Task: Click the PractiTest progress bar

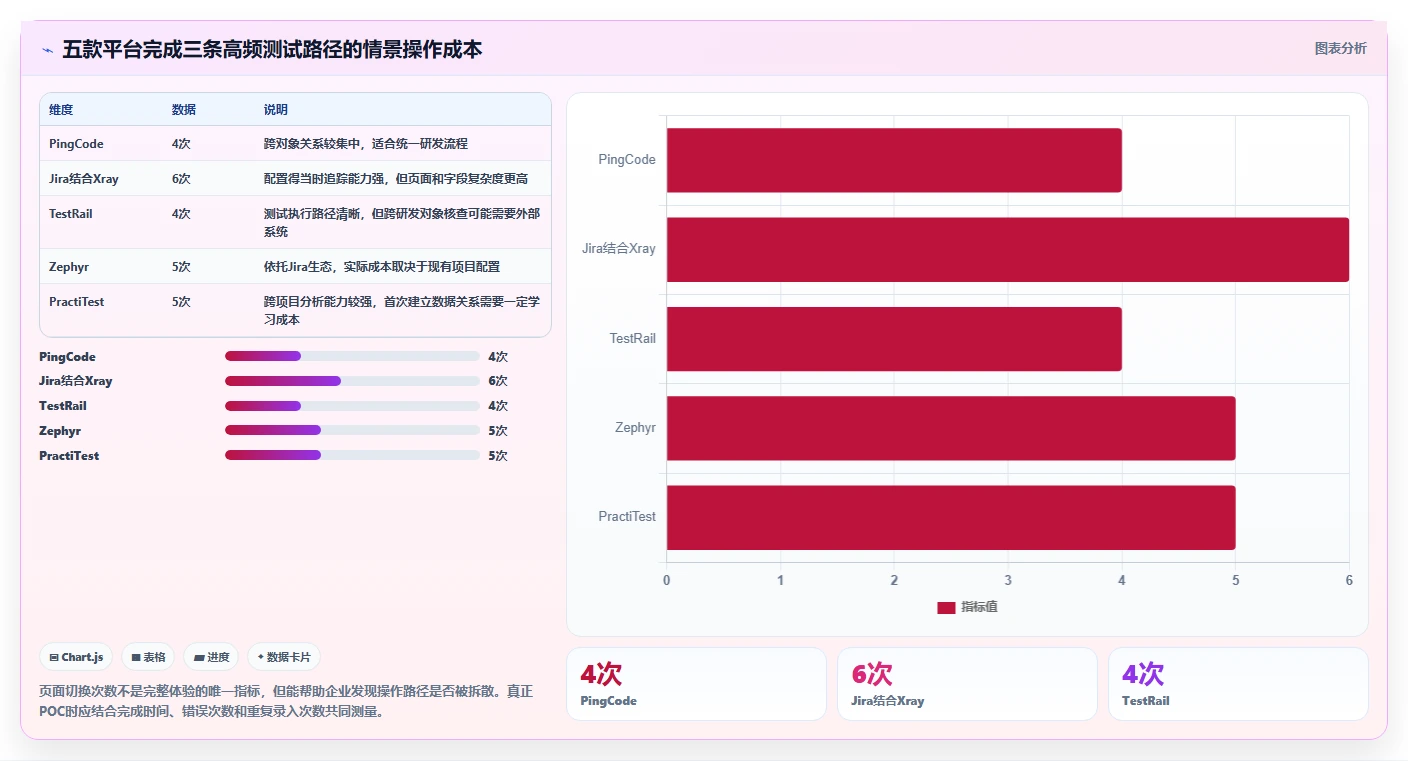Action: click(x=352, y=455)
